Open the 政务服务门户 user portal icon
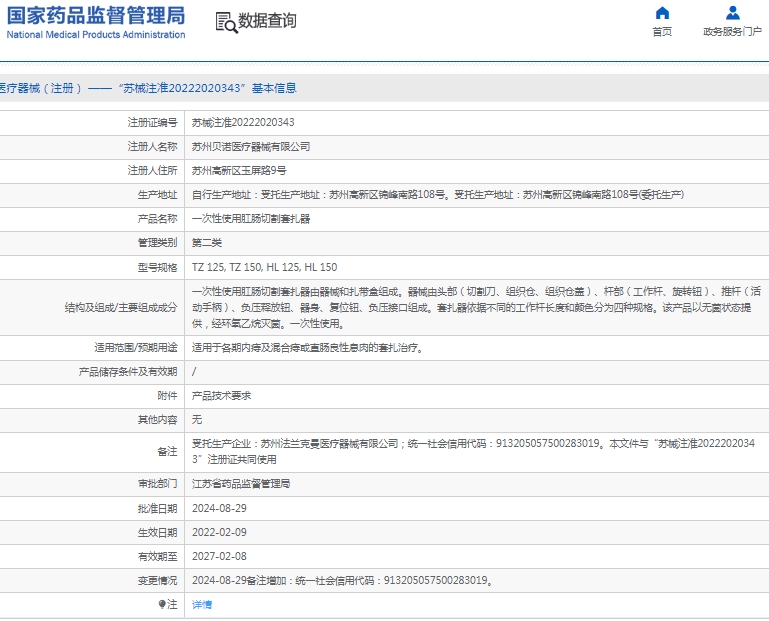Viewport: 769px width, 621px height. click(733, 13)
